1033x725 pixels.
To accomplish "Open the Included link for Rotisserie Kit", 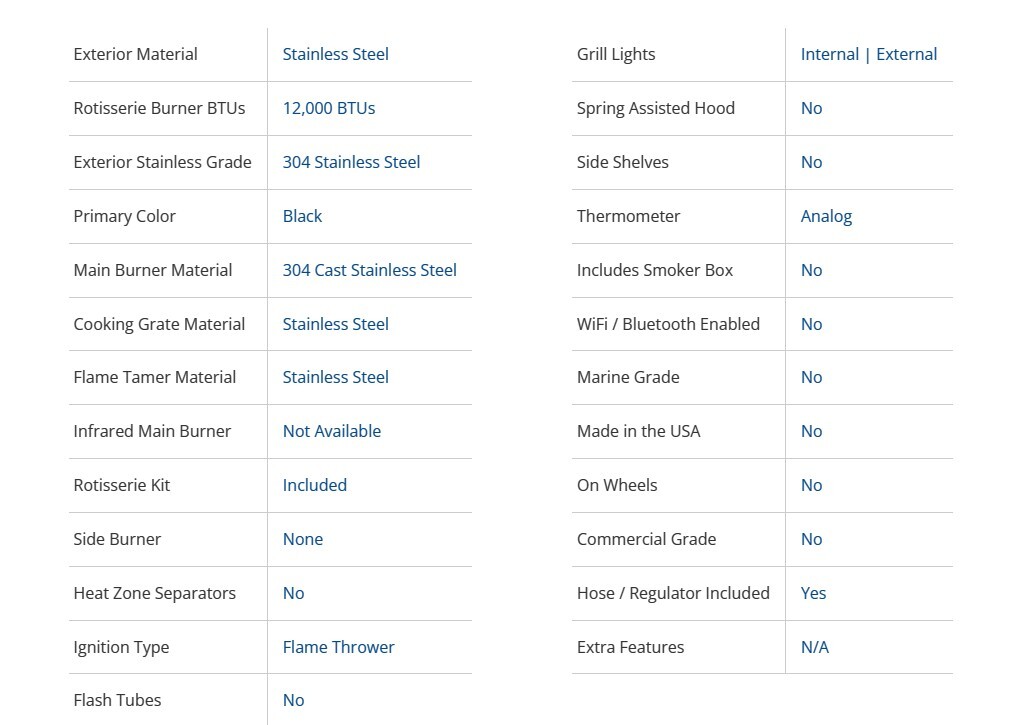I will pos(314,485).
